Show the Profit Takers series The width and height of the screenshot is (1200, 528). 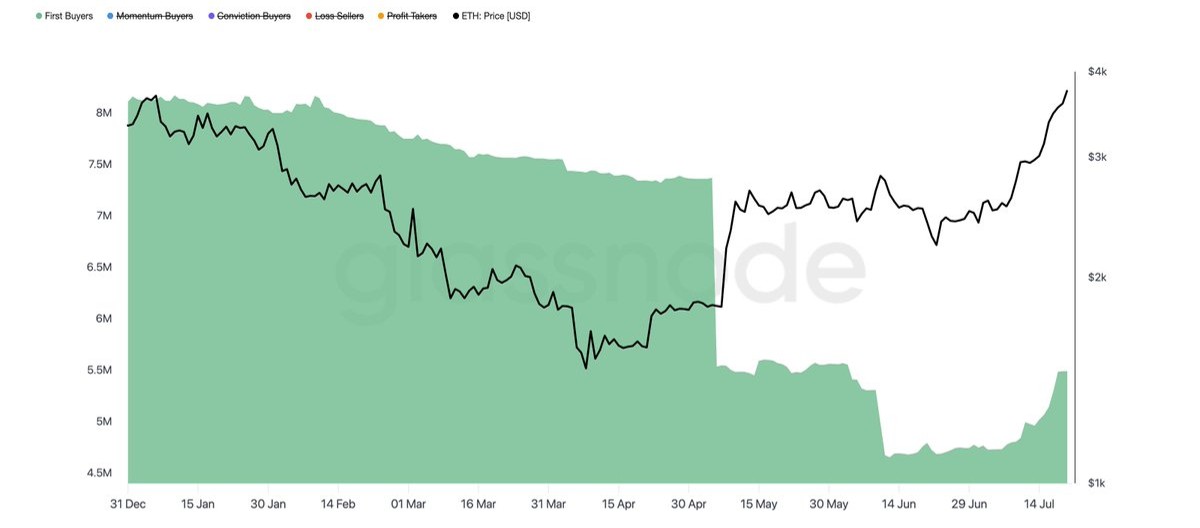(414, 16)
